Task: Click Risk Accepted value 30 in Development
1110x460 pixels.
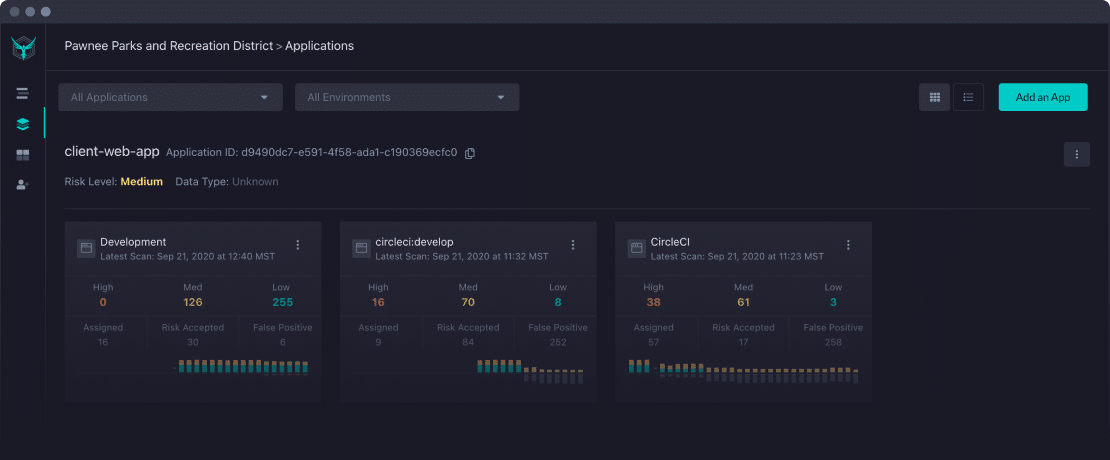Action: pyautogui.click(x=193, y=343)
